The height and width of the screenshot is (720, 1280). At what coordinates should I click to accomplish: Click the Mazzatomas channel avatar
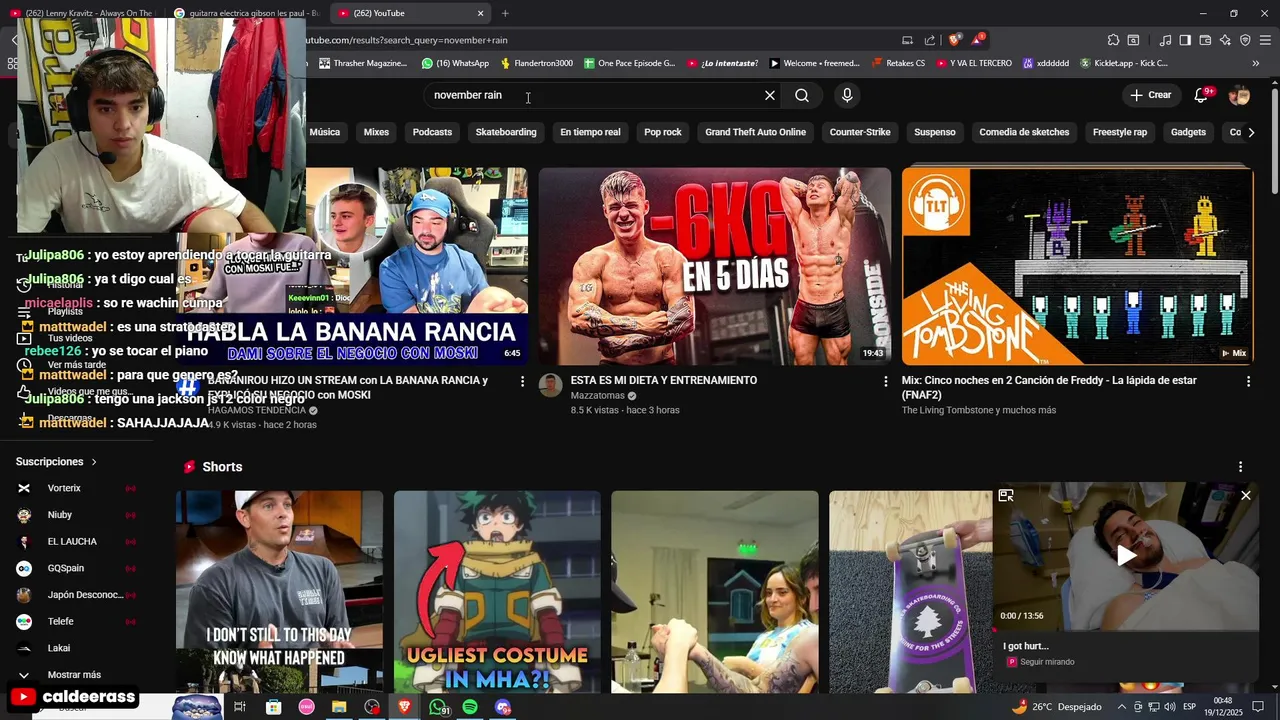pos(551,386)
